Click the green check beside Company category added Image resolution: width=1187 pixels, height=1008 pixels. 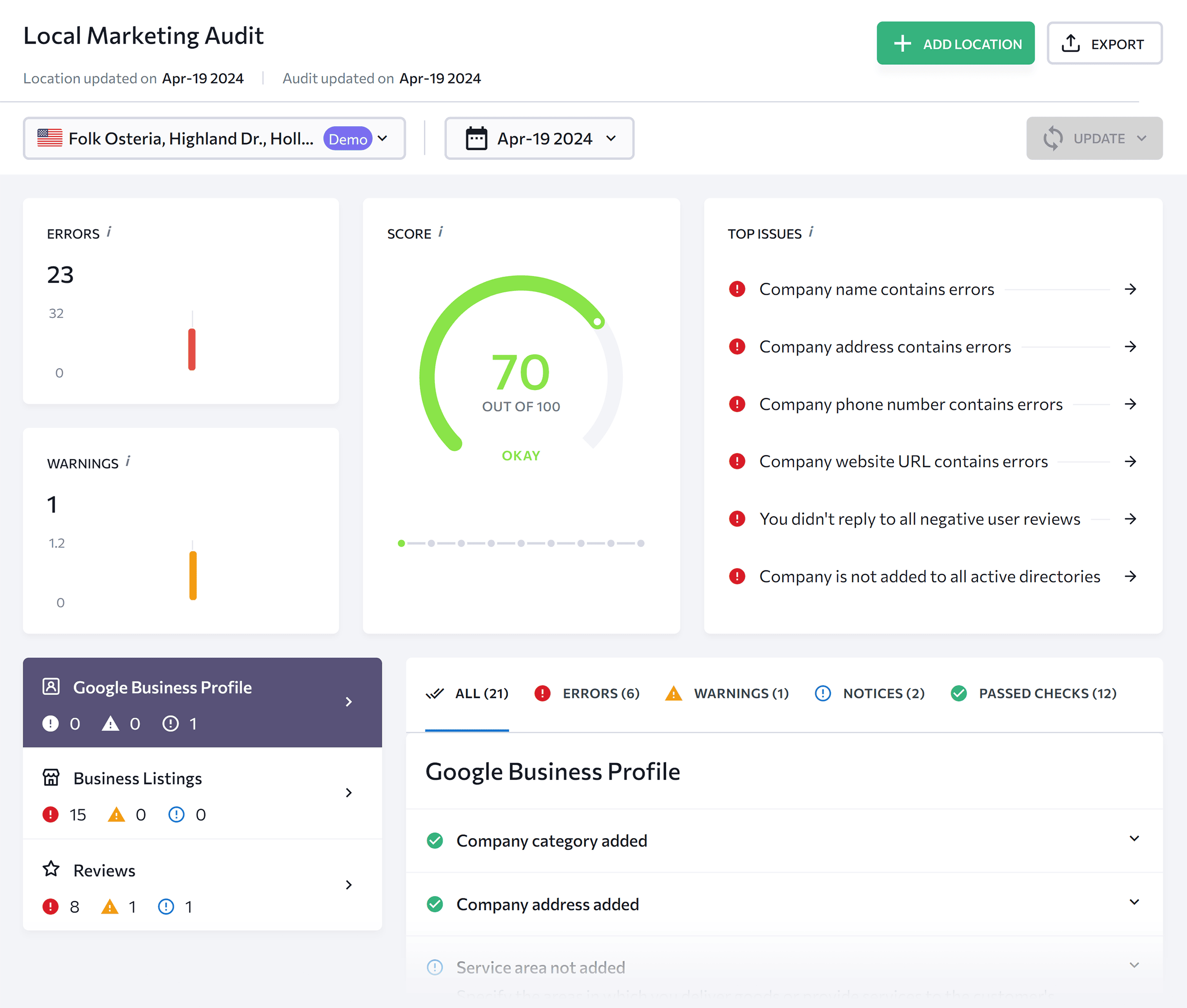click(x=435, y=840)
